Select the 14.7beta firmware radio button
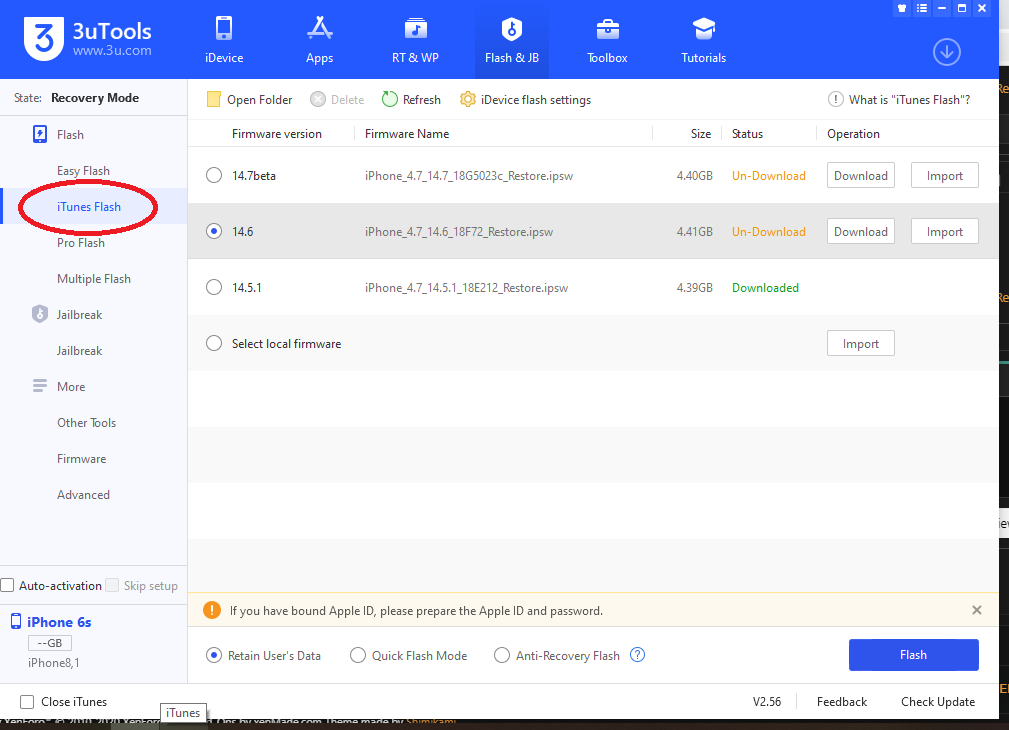Screen dimensions: 1009x730 (214, 175)
